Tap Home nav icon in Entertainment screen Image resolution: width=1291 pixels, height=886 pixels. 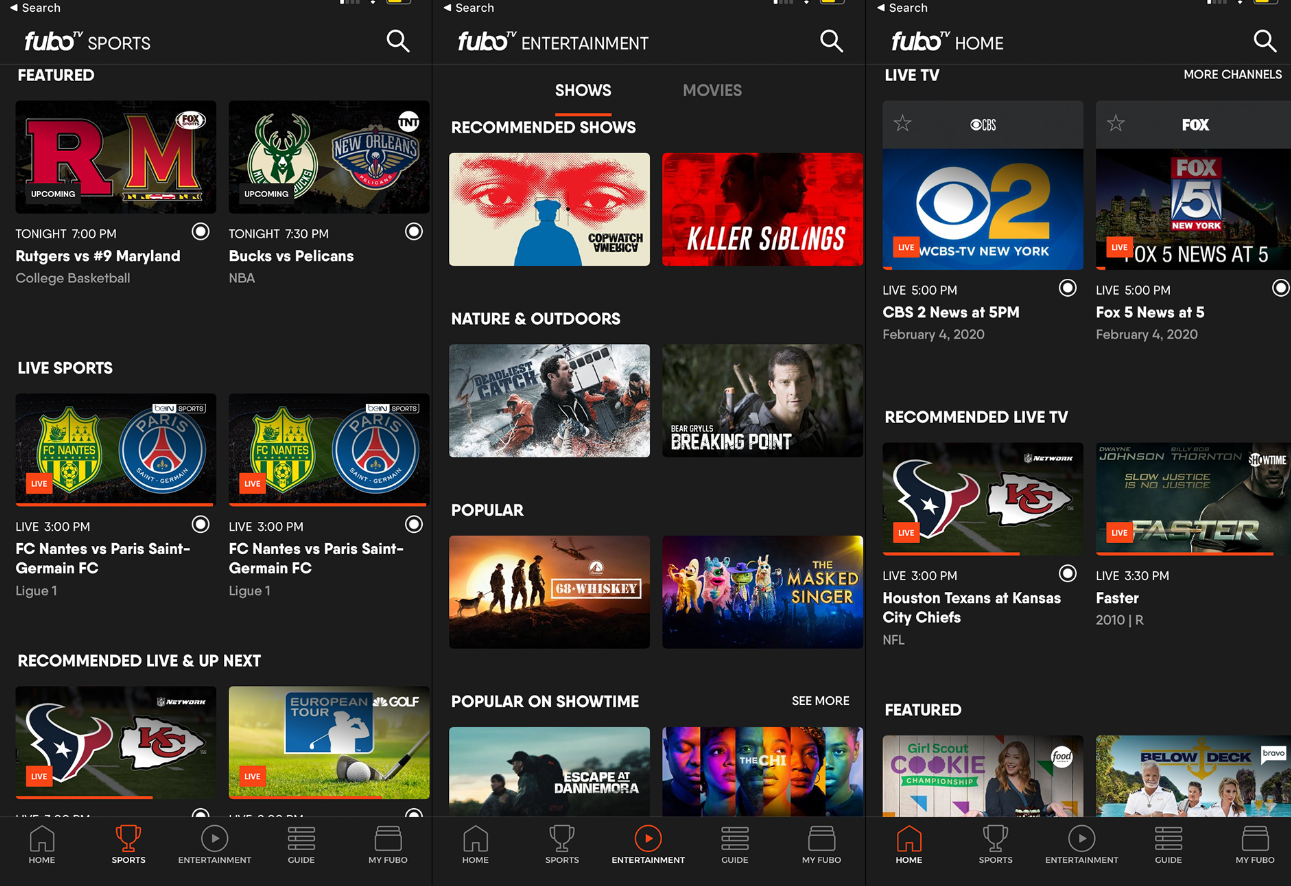point(475,845)
